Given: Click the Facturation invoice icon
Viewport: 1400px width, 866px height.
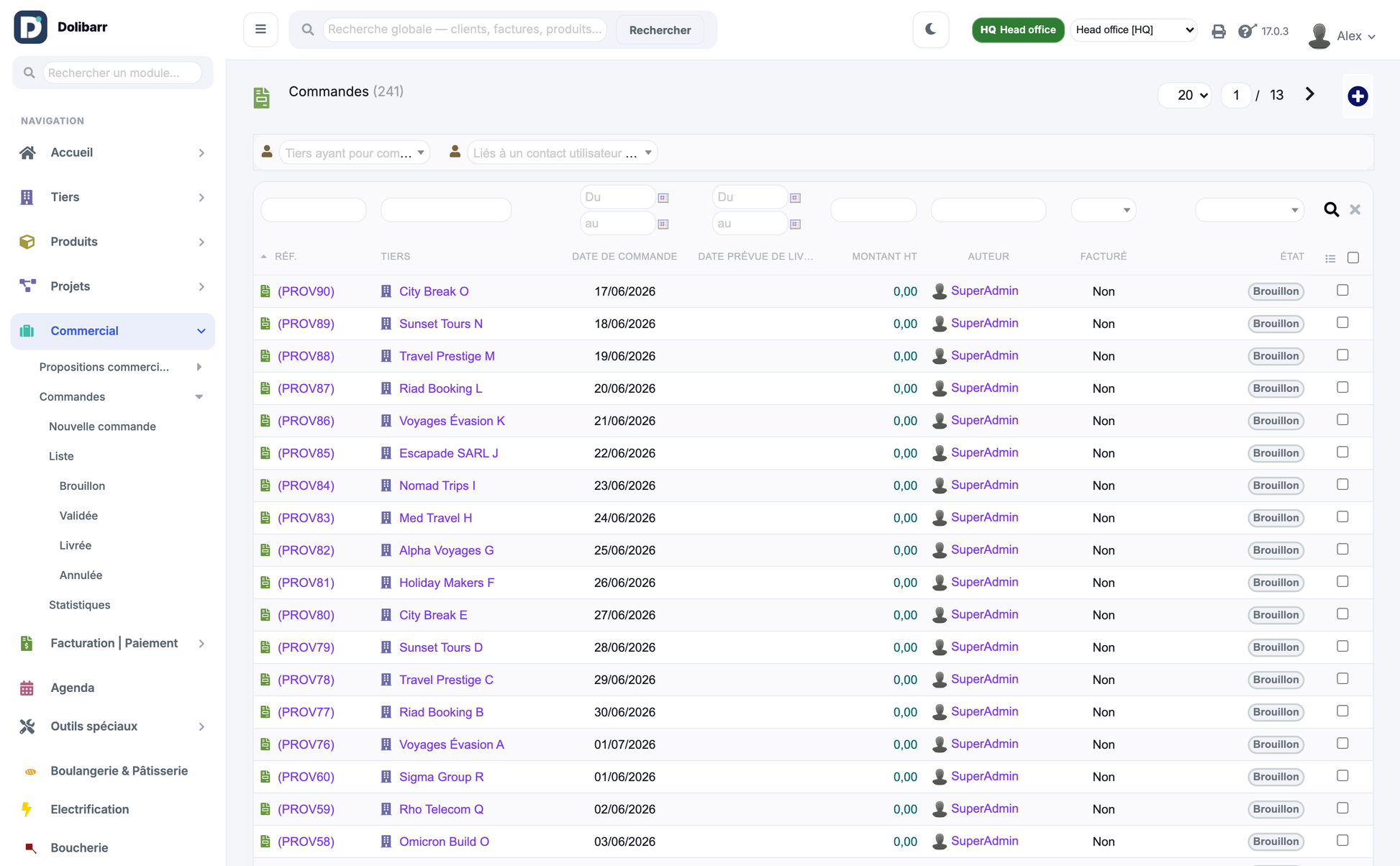Looking at the screenshot, I should [27, 643].
